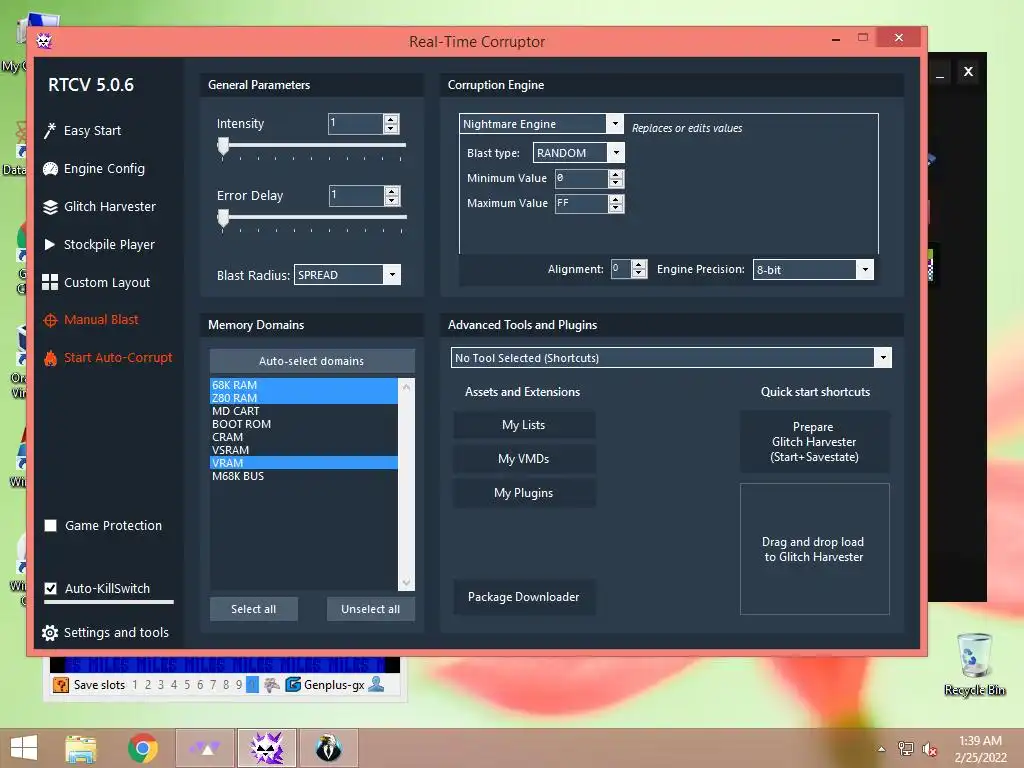Screen dimensions: 1024x768
Task: Click Unselect all button
Action: click(370, 609)
